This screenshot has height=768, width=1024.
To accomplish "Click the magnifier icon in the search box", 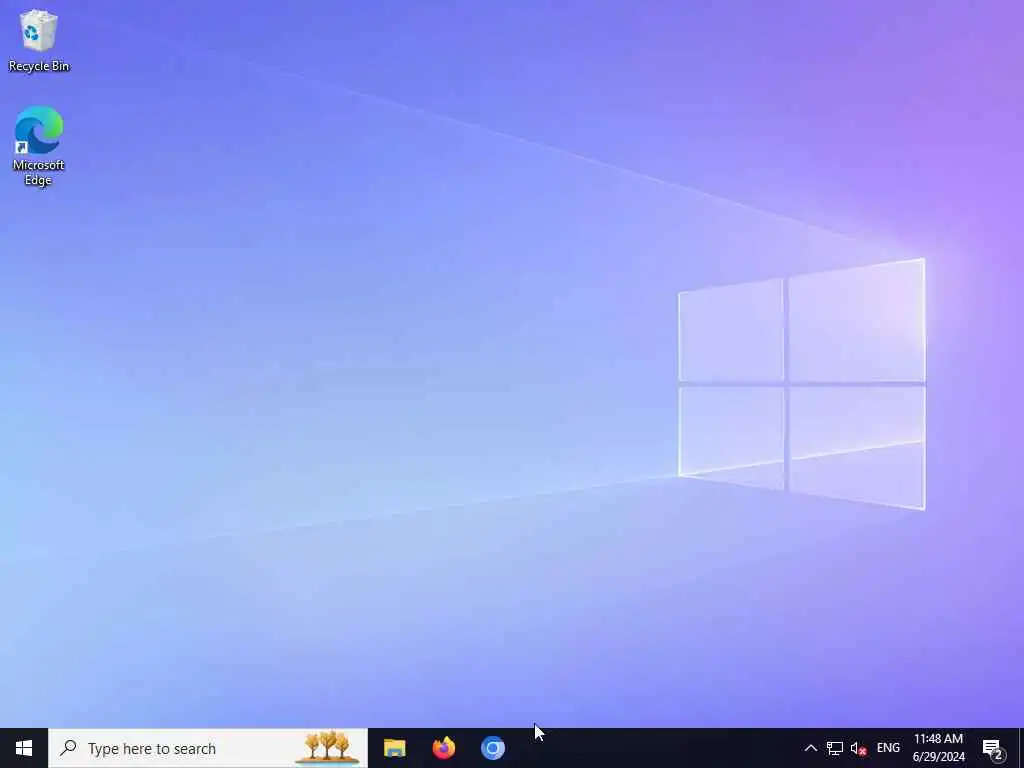I will pyautogui.click(x=68, y=748).
